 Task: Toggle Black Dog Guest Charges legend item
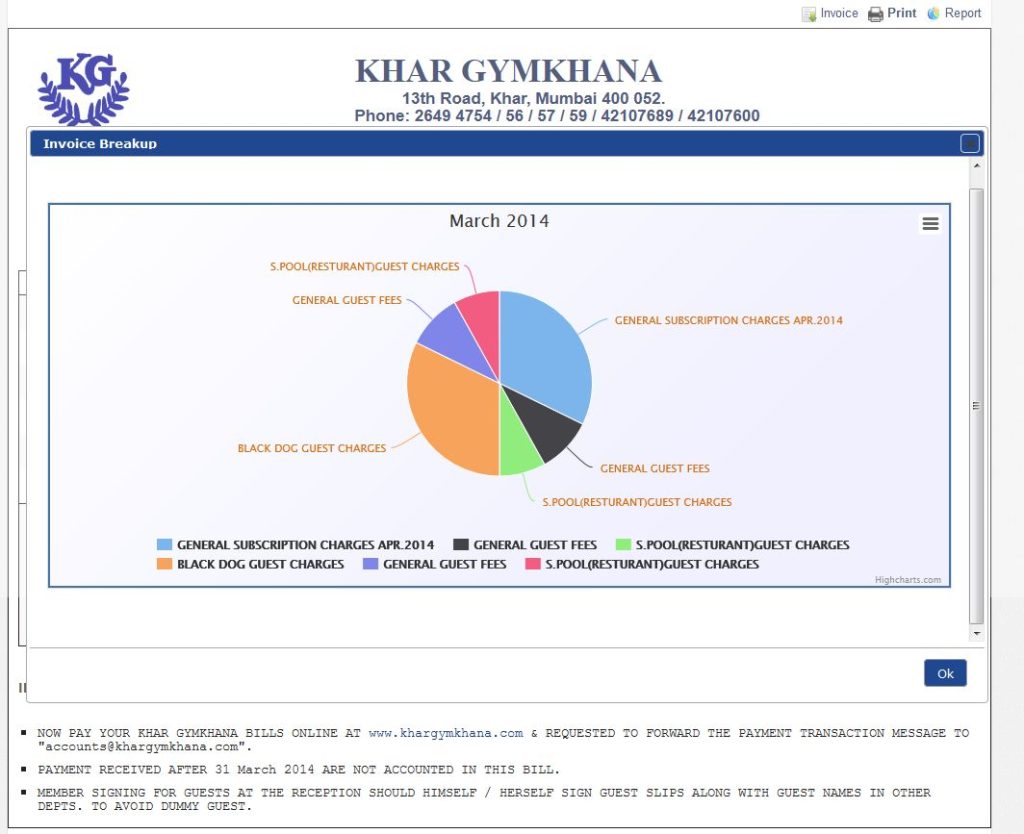pyautogui.click(x=260, y=564)
